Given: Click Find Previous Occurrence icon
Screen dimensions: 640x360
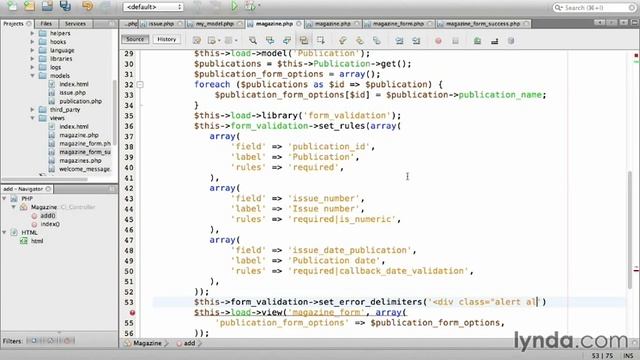Looking at the screenshot, I should (x=270, y=40).
